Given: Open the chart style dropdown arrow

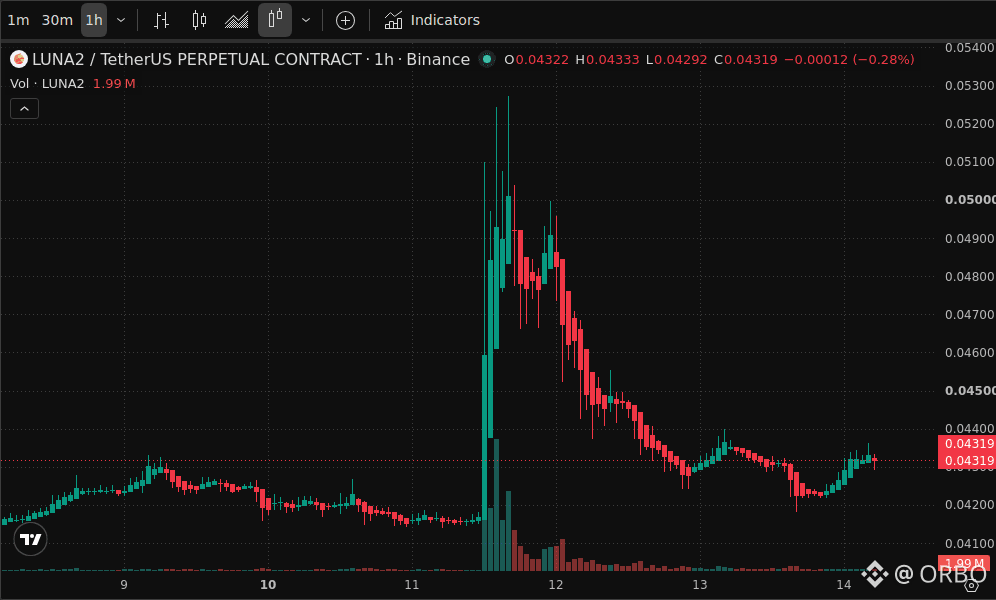Looking at the screenshot, I should (306, 20).
